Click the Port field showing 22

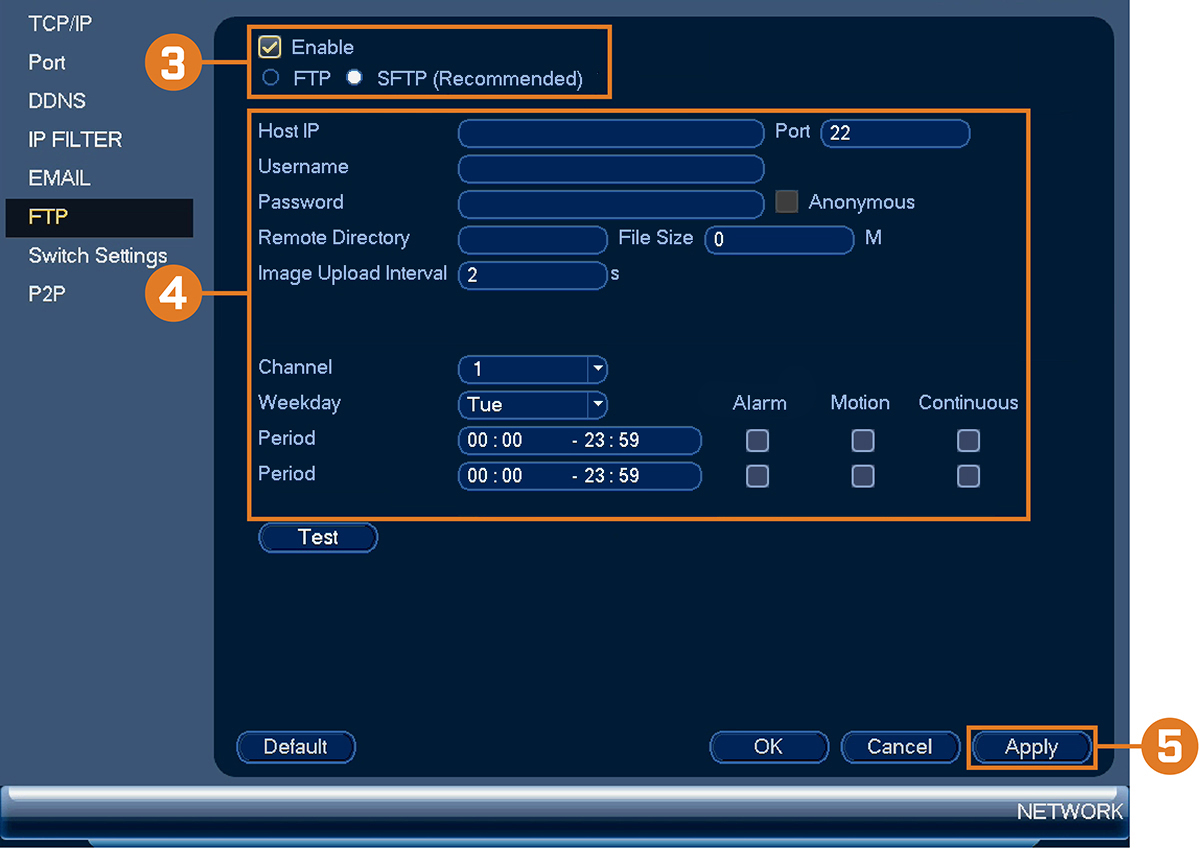click(895, 133)
